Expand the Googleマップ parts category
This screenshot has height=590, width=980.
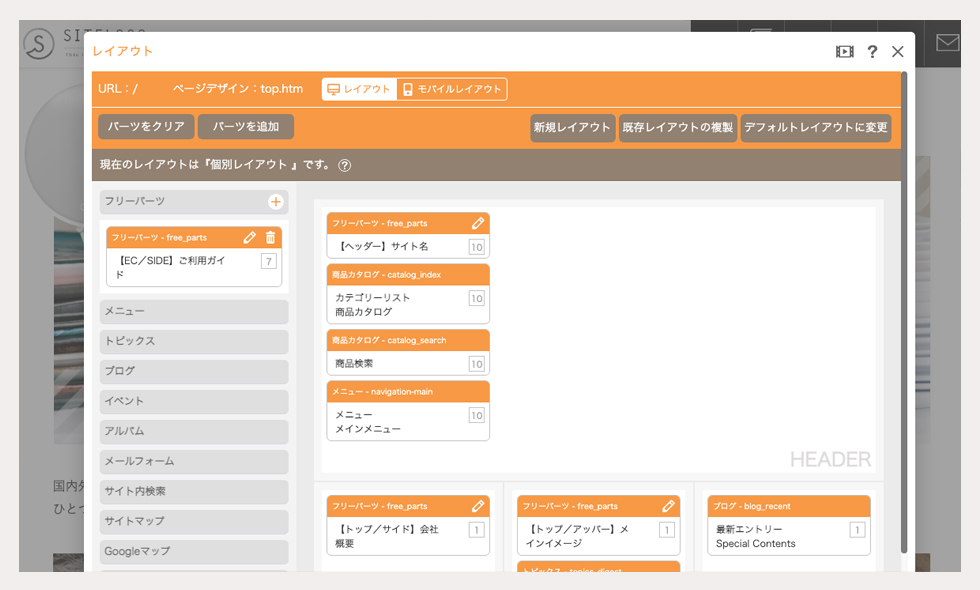pyautogui.click(x=193, y=551)
